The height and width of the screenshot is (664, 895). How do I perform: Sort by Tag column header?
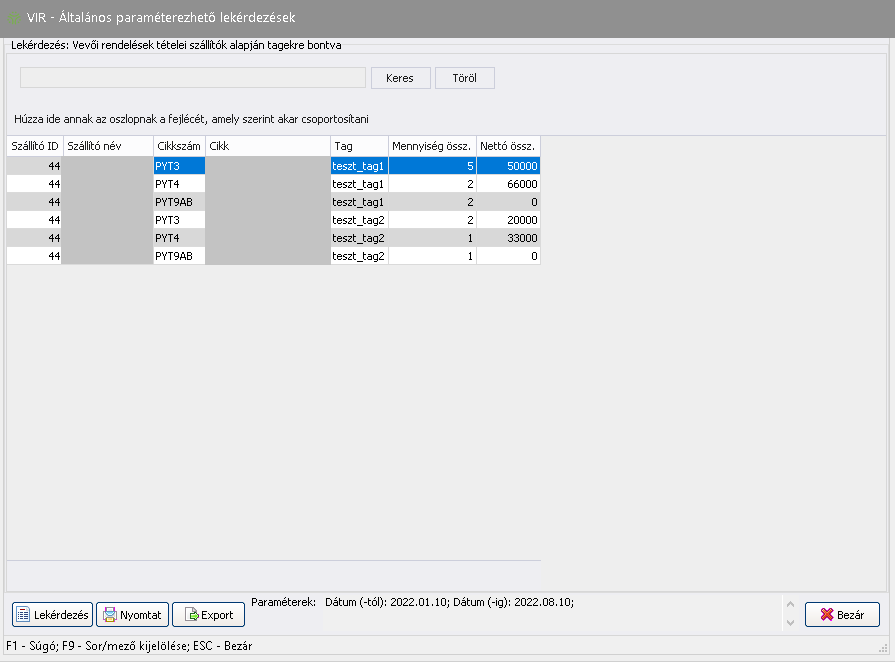click(359, 146)
